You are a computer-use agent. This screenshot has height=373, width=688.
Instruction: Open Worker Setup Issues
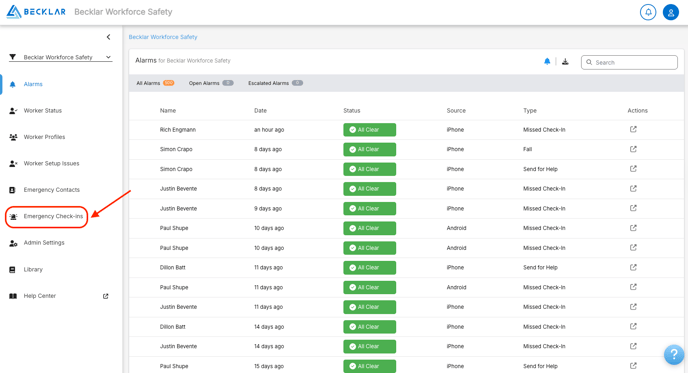point(51,163)
